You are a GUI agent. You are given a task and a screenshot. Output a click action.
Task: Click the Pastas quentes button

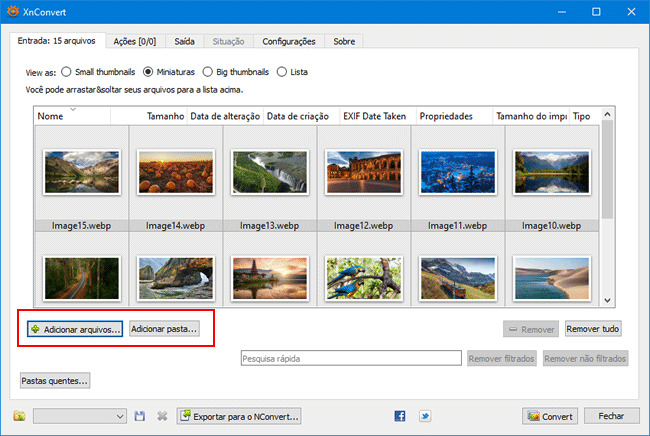tap(55, 380)
